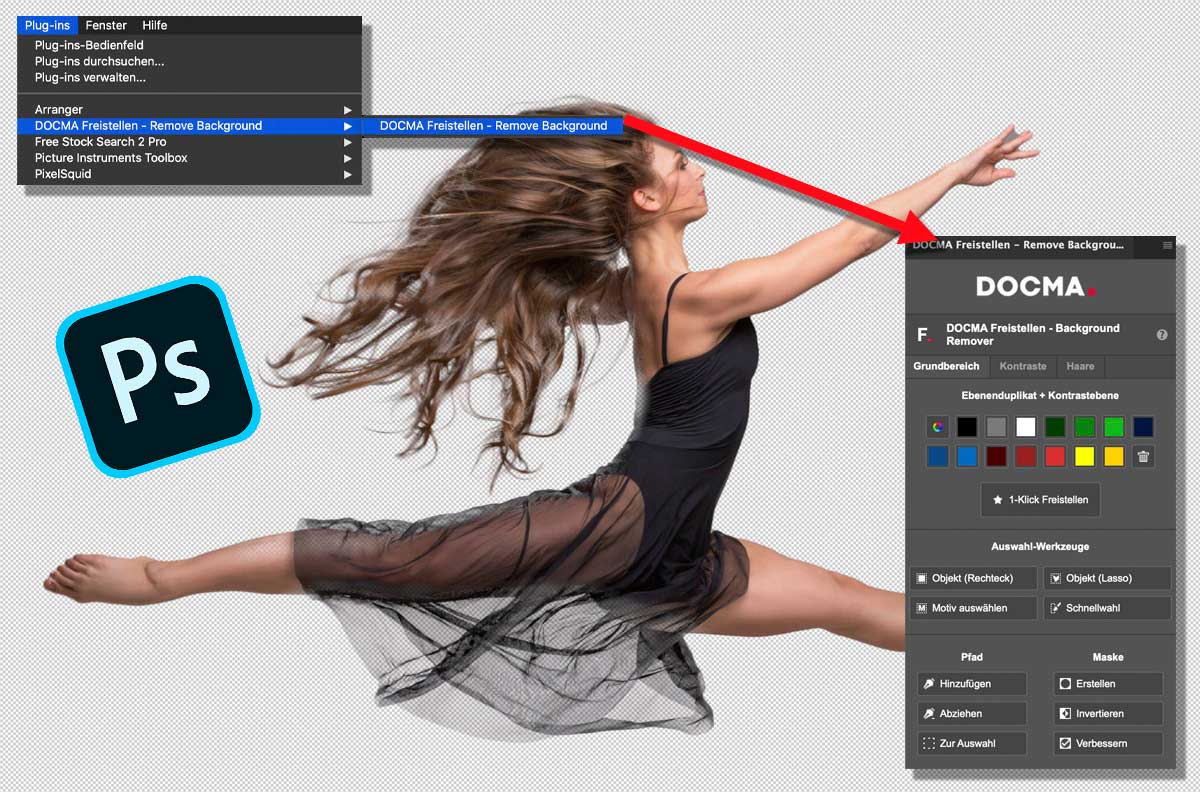1200x792 pixels.
Task: Pick the golden orange-yellow swatch
Action: [x=1114, y=457]
